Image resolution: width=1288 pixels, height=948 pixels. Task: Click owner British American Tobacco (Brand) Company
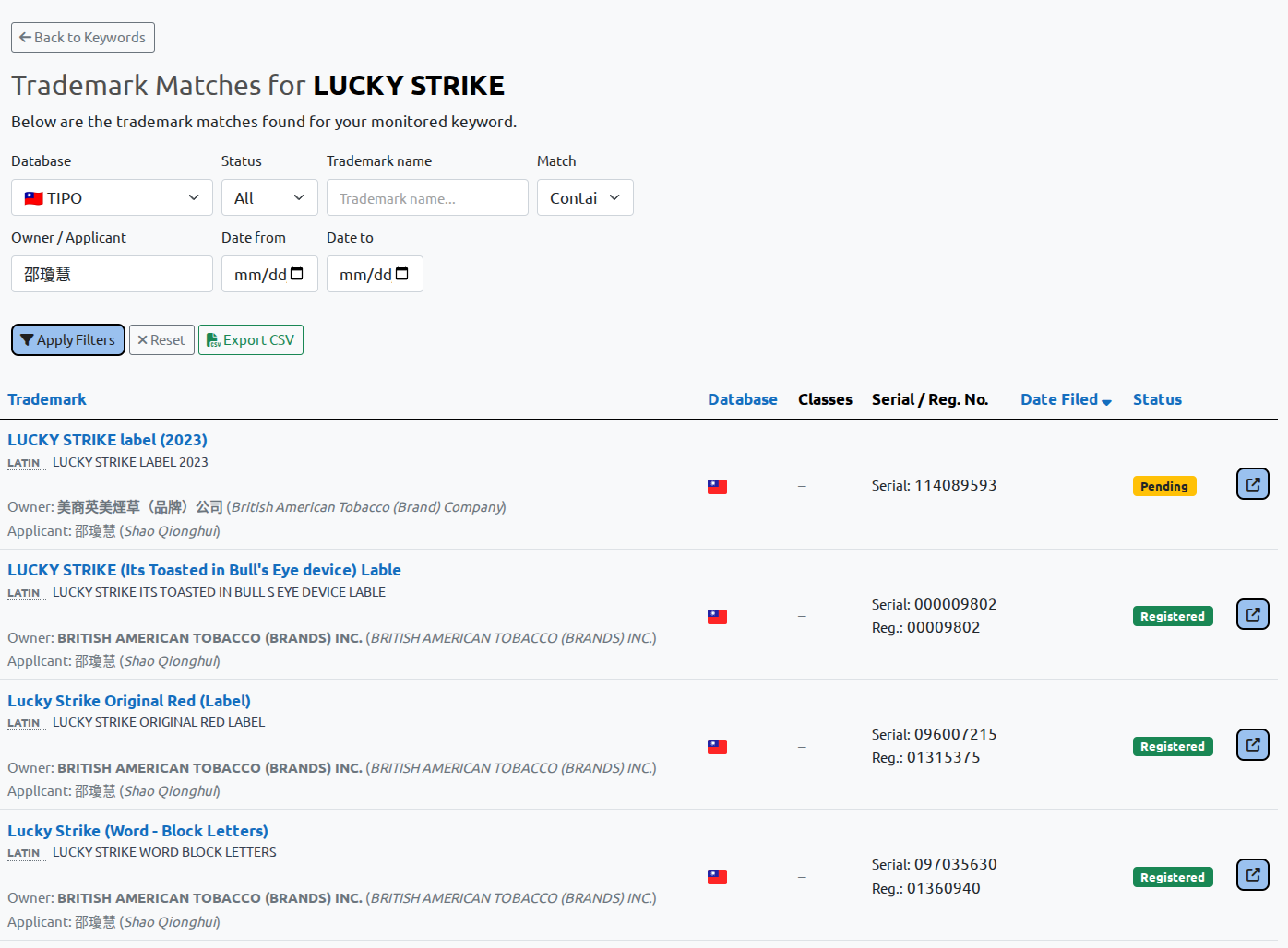click(x=281, y=506)
